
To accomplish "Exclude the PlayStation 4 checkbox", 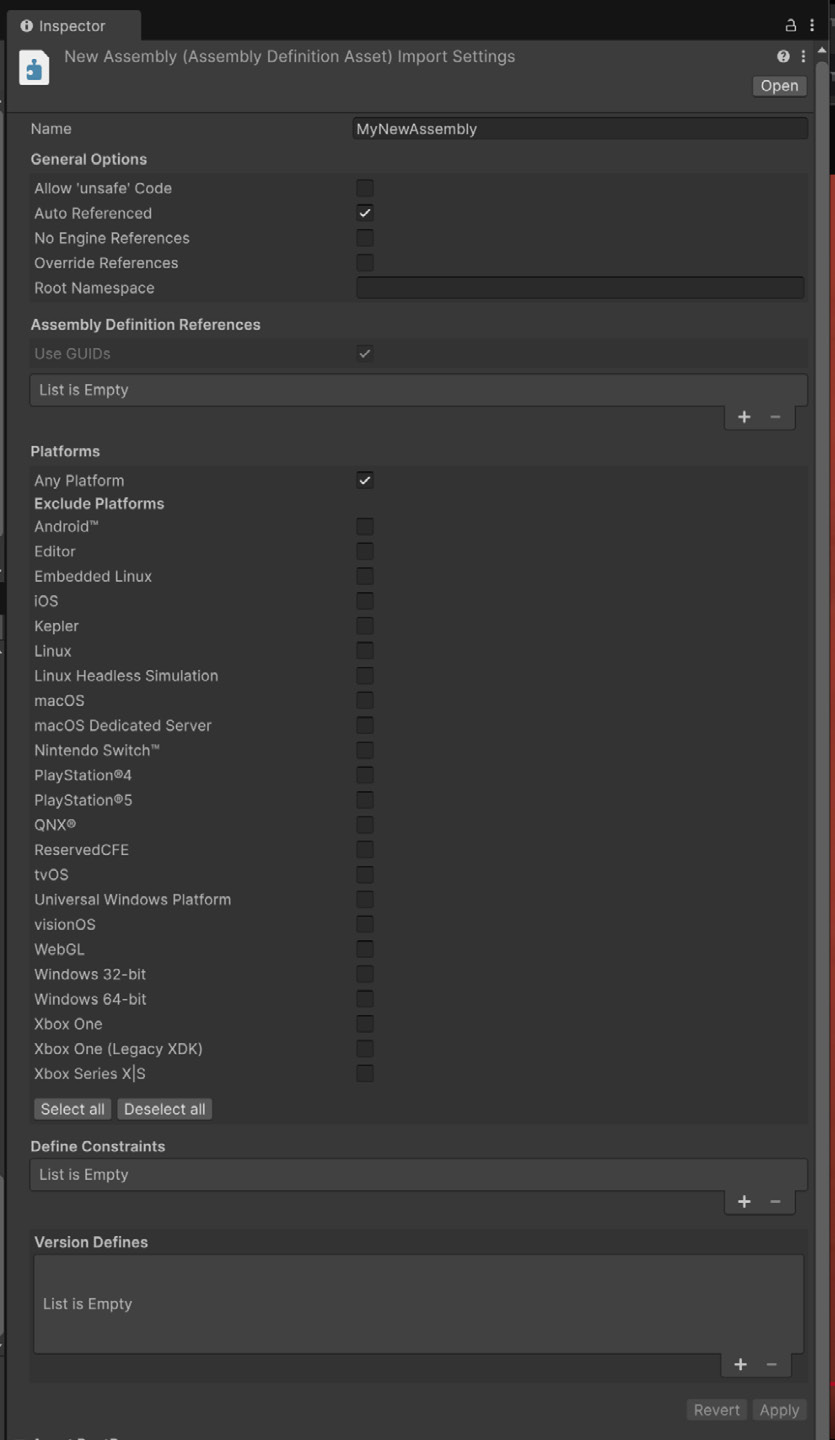I will pyautogui.click(x=365, y=776).
